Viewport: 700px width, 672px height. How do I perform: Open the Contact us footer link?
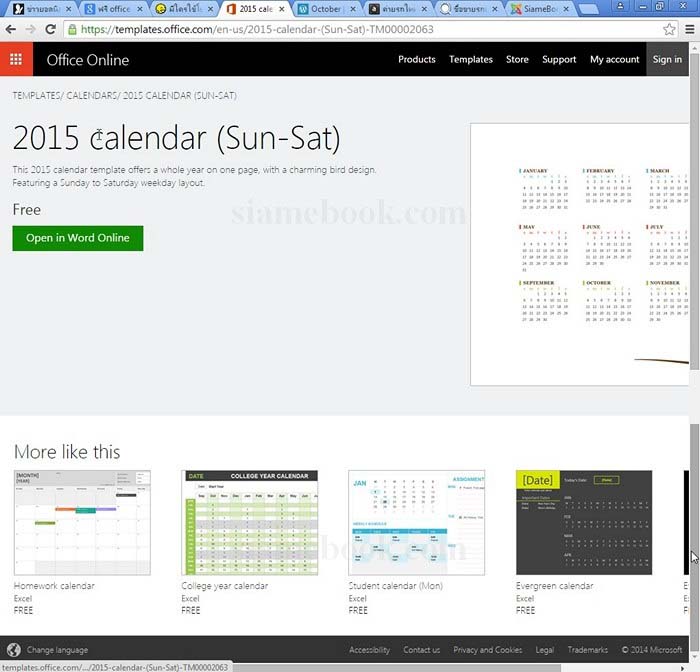click(421, 650)
